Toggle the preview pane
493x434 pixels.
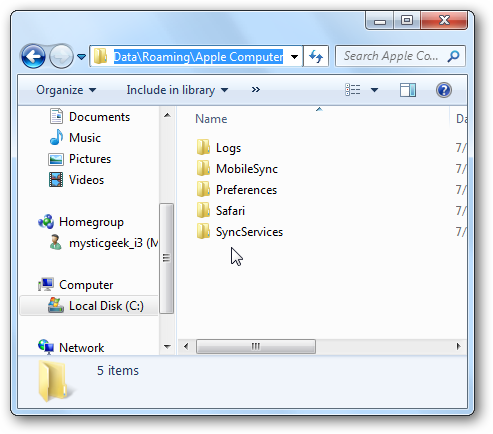click(408, 90)
